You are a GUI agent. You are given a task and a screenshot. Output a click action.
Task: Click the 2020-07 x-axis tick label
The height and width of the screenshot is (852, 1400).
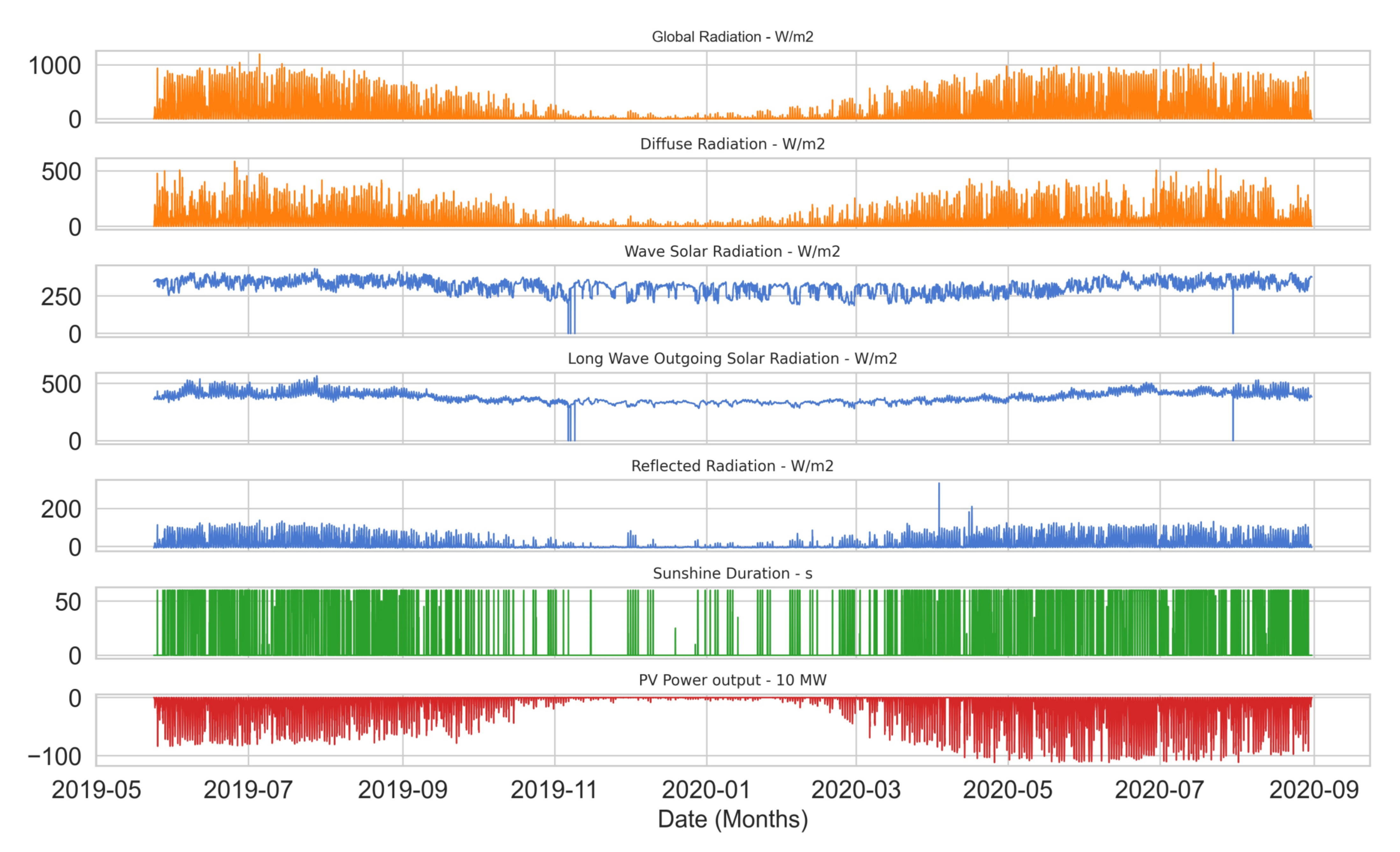point(1159,790)
